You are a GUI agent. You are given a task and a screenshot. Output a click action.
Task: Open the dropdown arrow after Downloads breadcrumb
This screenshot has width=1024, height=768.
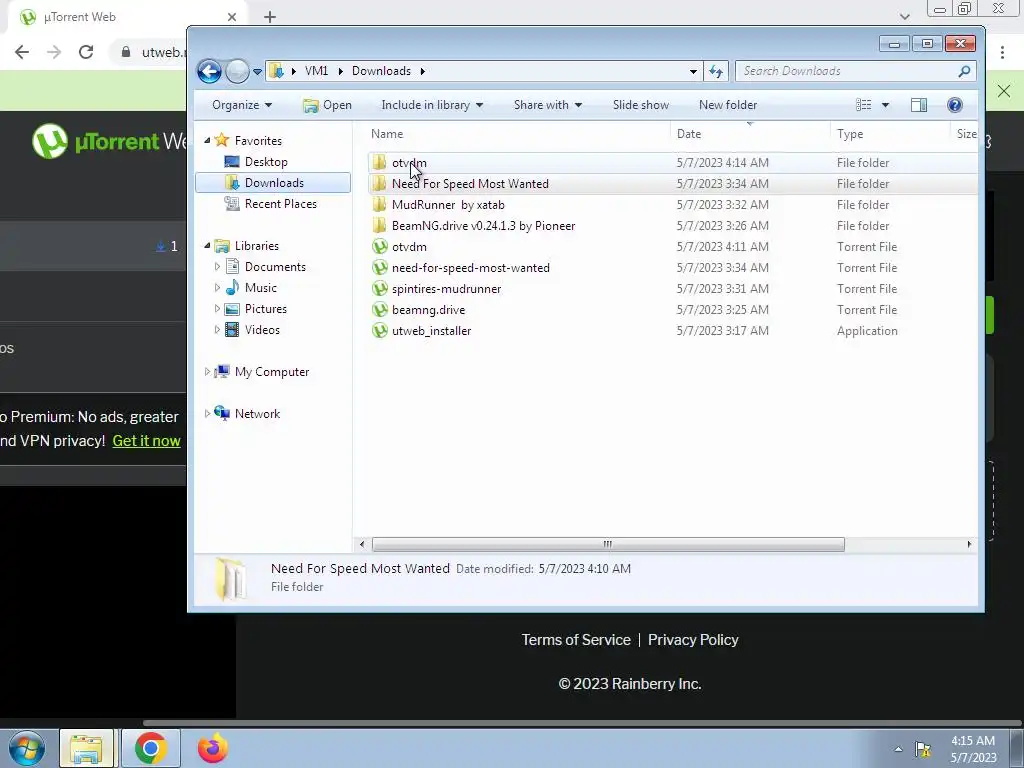(423, 71)
